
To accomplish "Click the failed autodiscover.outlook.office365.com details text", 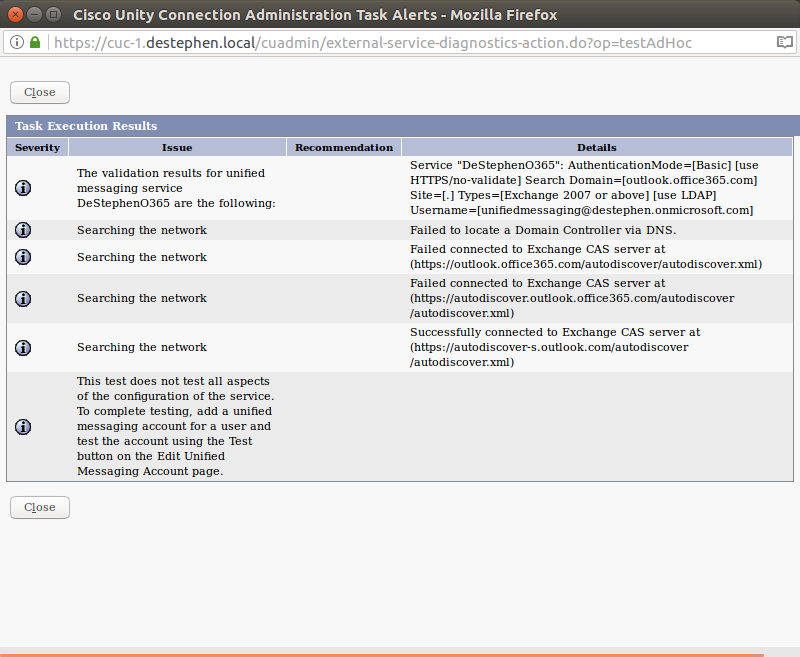I will click(572, 298).
